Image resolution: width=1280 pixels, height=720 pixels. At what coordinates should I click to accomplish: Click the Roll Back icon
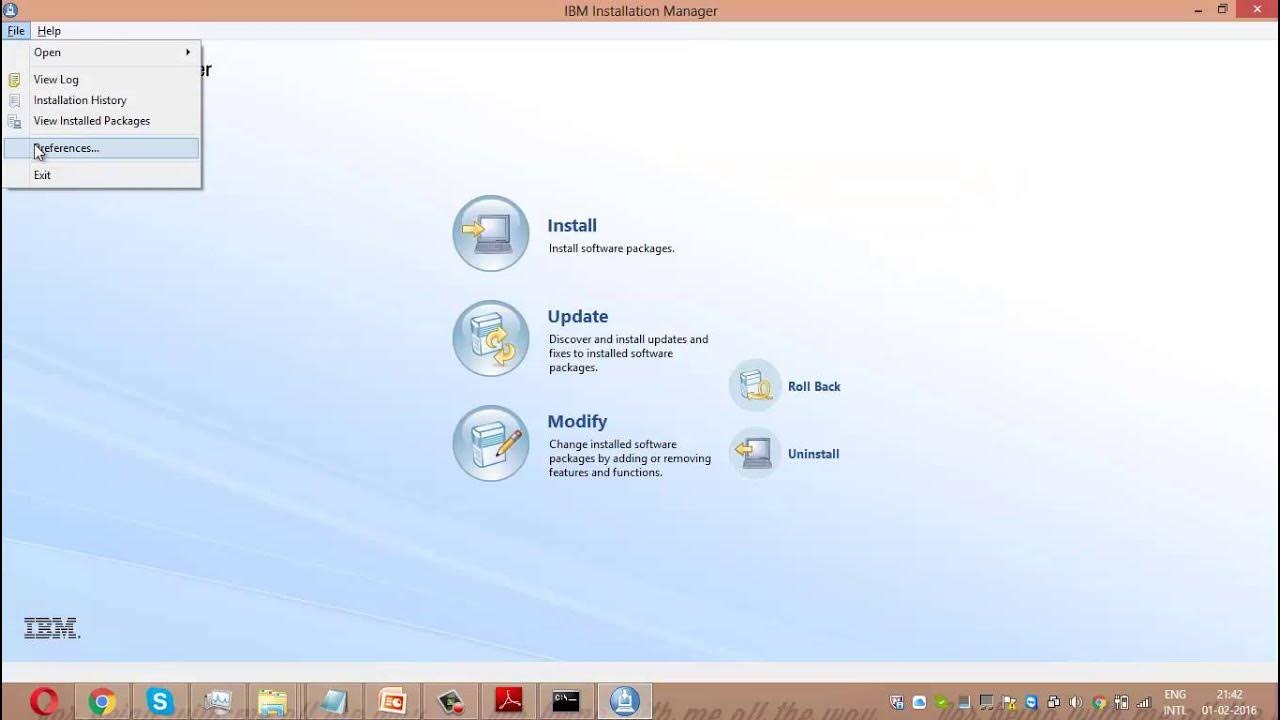tap(755, 385)
